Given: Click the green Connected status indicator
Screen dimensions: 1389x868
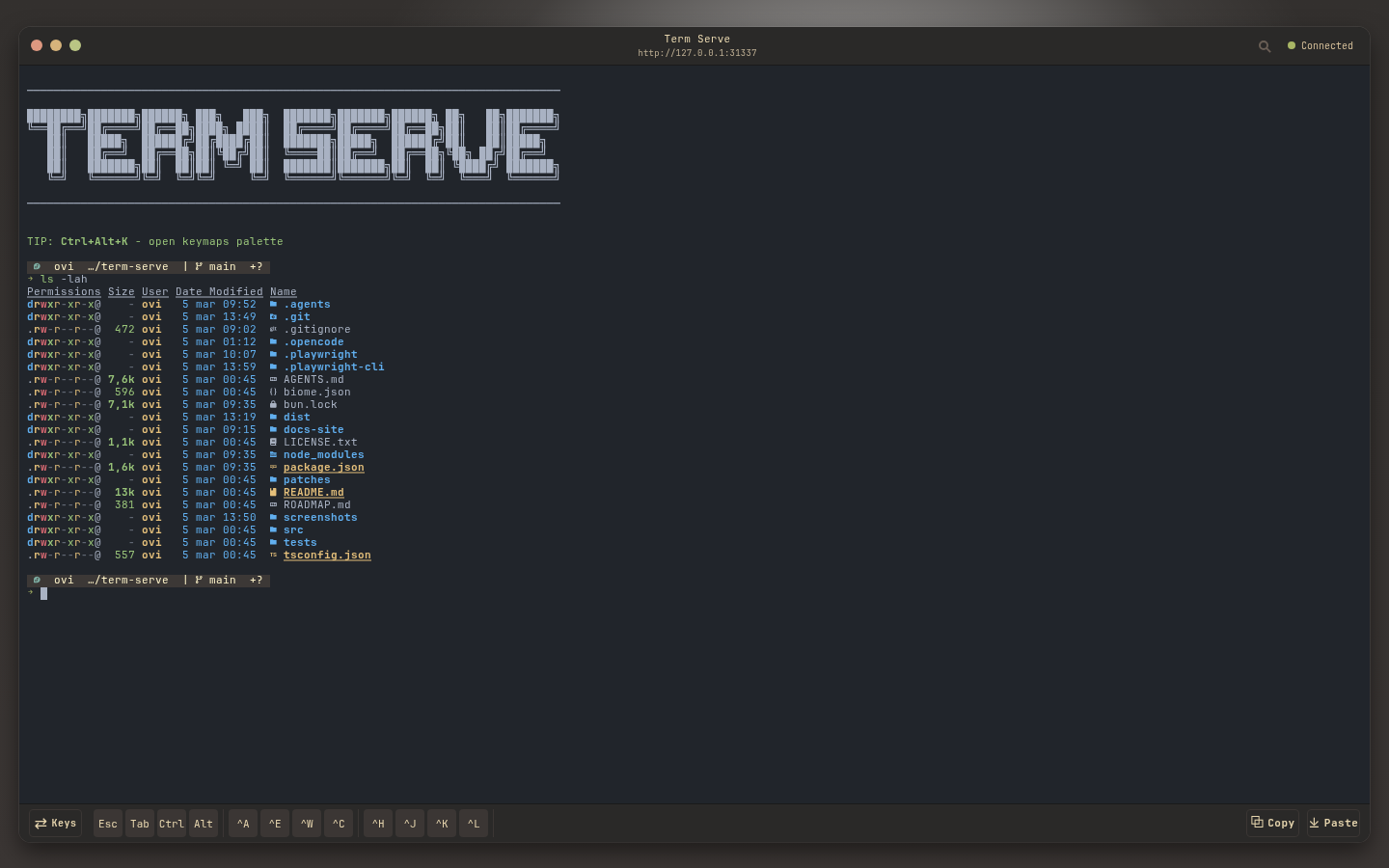Looking at the screenshot, I should [x=1293, y=44].
